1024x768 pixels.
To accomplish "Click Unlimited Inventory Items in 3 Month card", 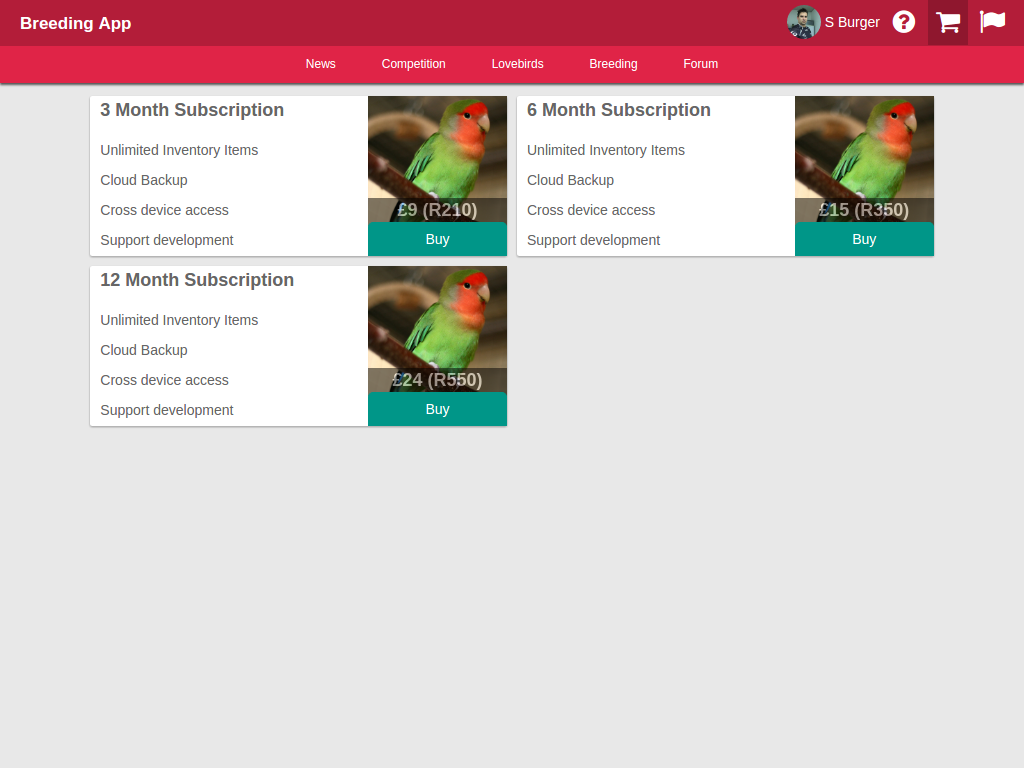I will pyautogui.click(x=179, y=150).
